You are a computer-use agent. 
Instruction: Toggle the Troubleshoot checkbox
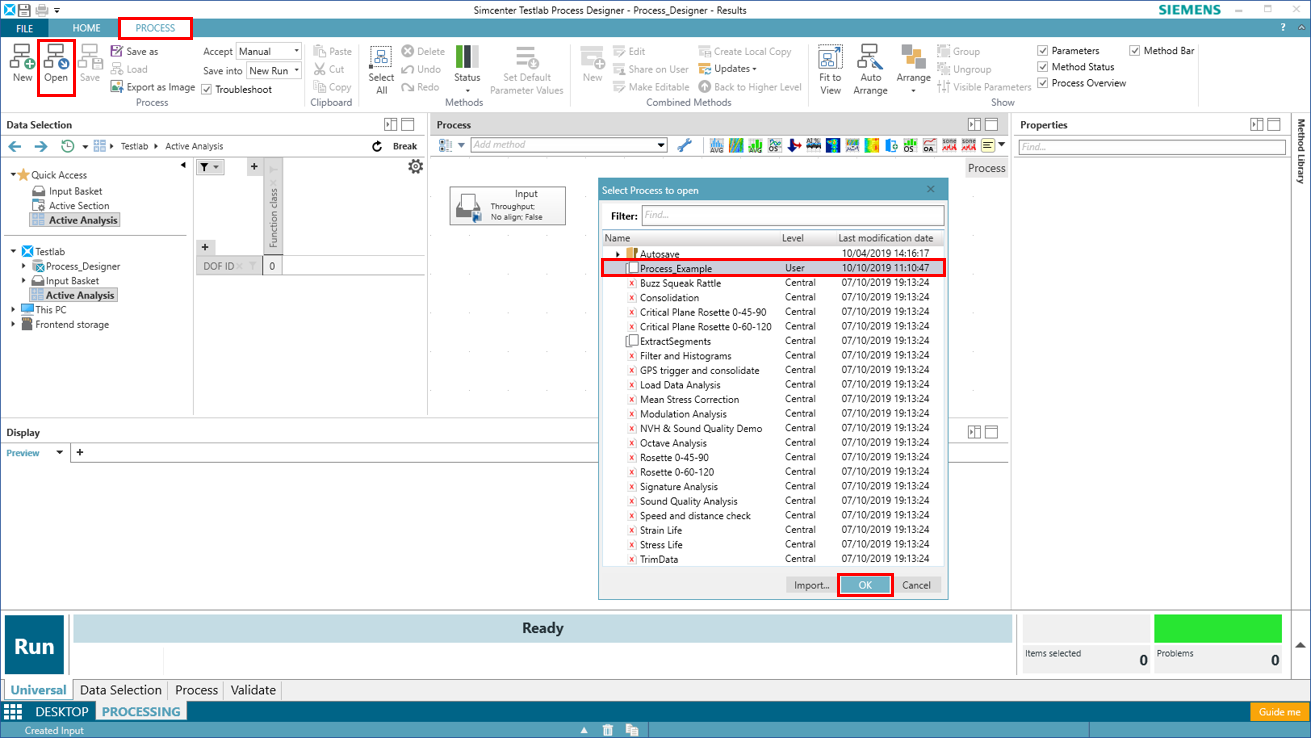207,89
